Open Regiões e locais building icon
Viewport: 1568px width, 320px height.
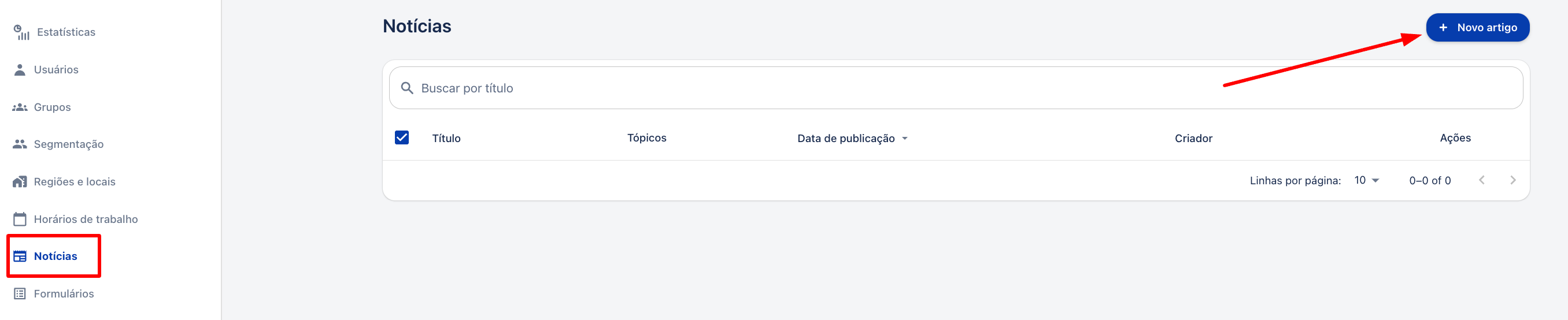pyautogui.click(x=20, y=182)
